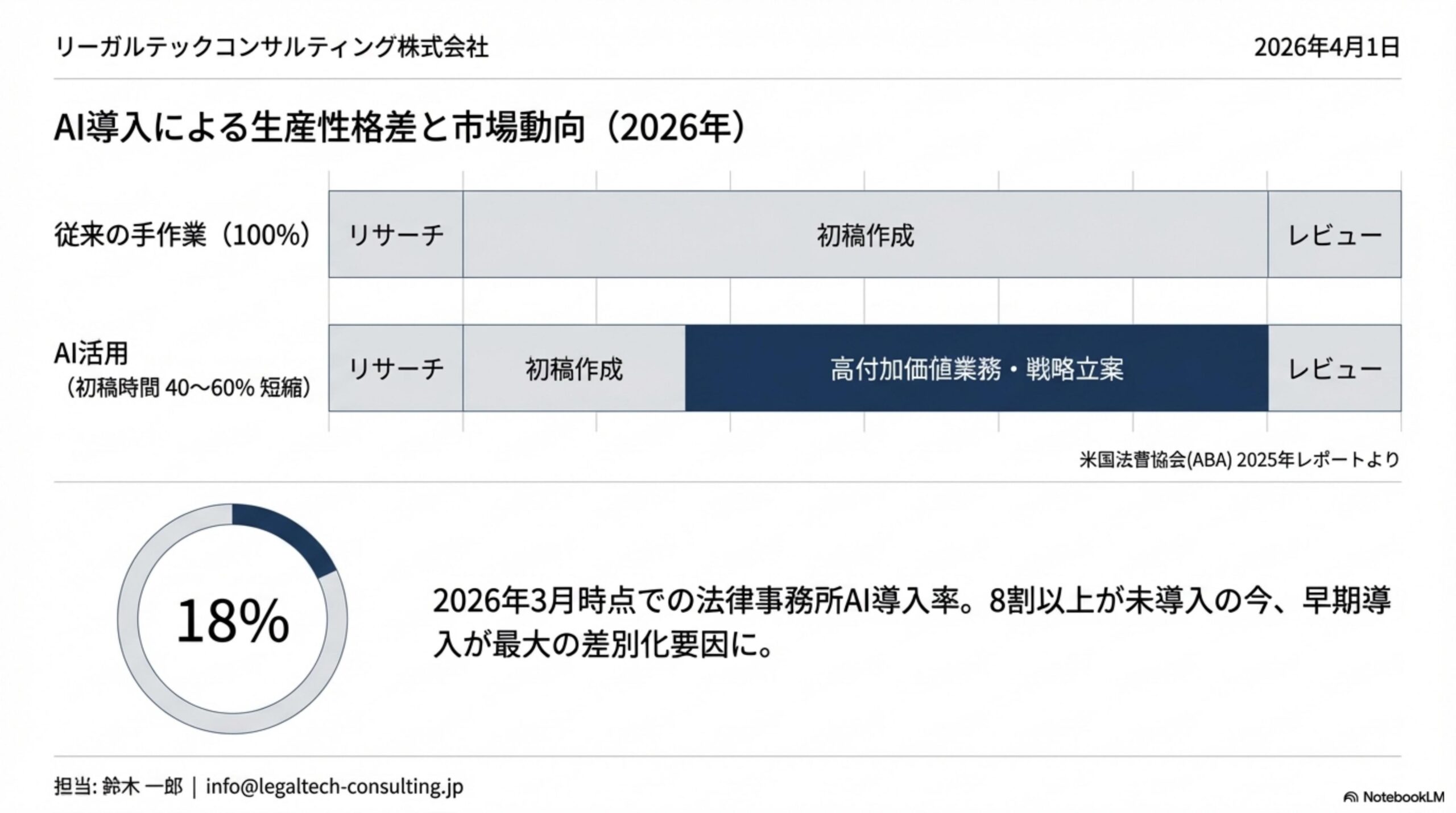Select the 米国法曹協会(ABA) 2025年レポートより source note
Image resolution: width=1456 pixels, height=813 pixels.
[x=1239, y=460]
